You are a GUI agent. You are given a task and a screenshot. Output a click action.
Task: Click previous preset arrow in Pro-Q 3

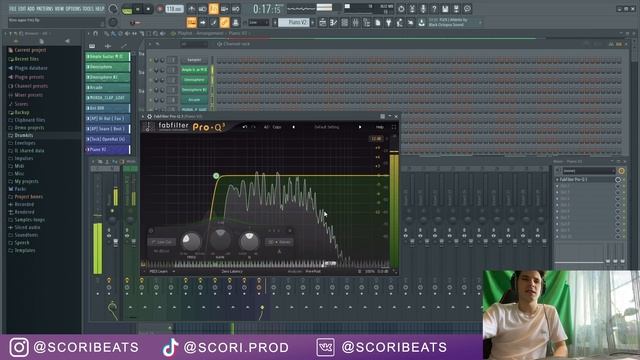coord(293,127)
